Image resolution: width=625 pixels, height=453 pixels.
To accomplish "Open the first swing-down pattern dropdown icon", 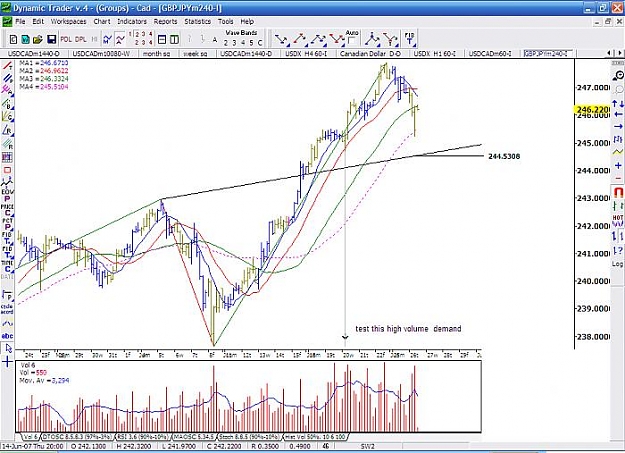I will [x=282, y=40].
